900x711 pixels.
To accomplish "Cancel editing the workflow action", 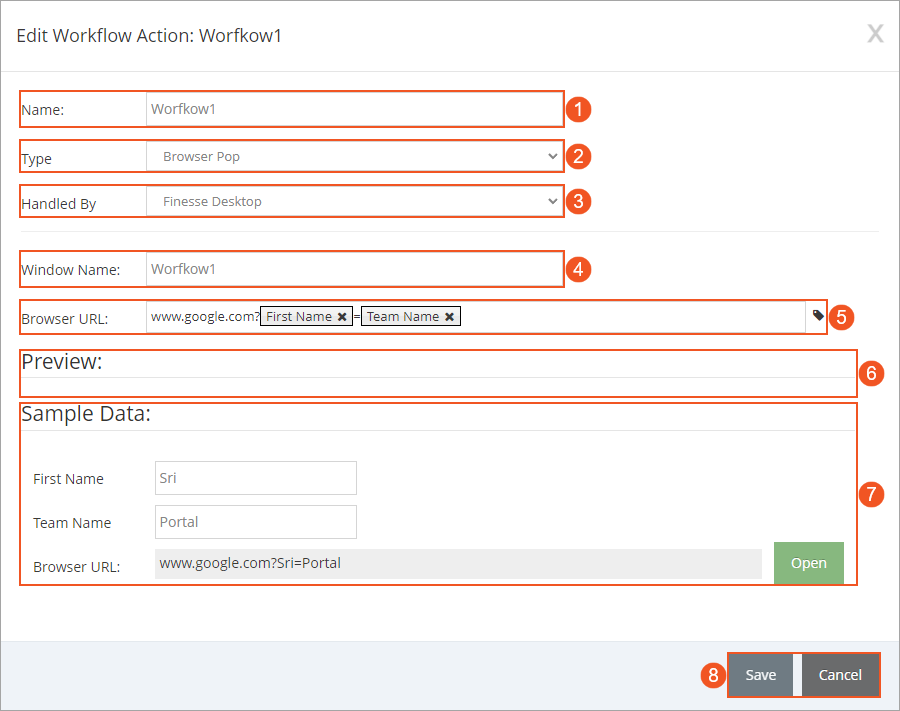I will tap(840, 674).
